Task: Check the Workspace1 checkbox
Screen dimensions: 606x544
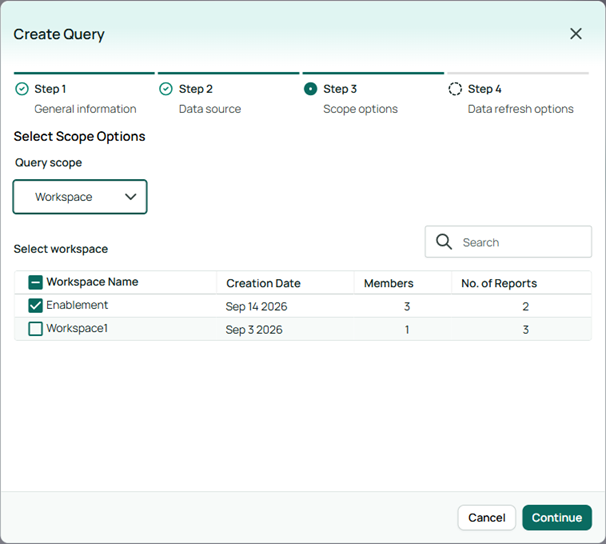Action: click(x=35, y=329)
